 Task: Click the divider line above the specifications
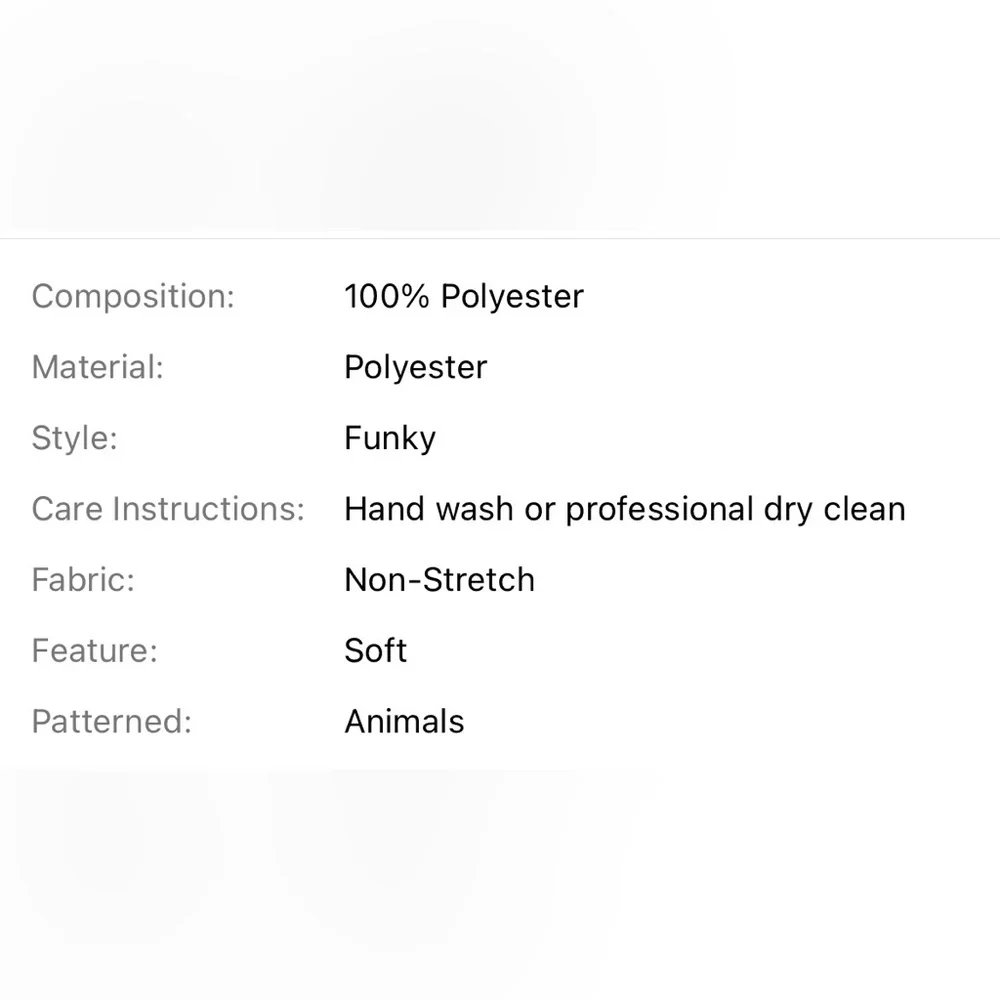click(x=500, y=239)
